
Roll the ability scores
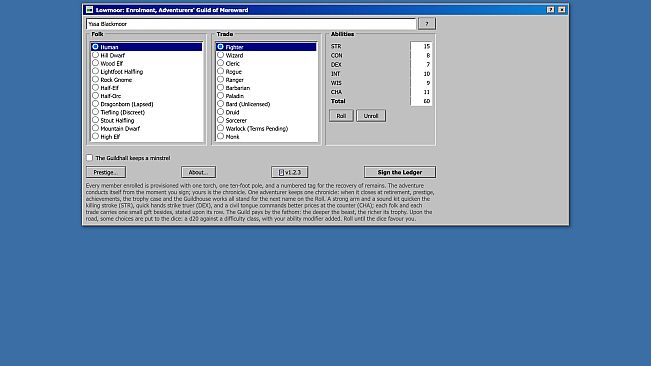(341, 116)
